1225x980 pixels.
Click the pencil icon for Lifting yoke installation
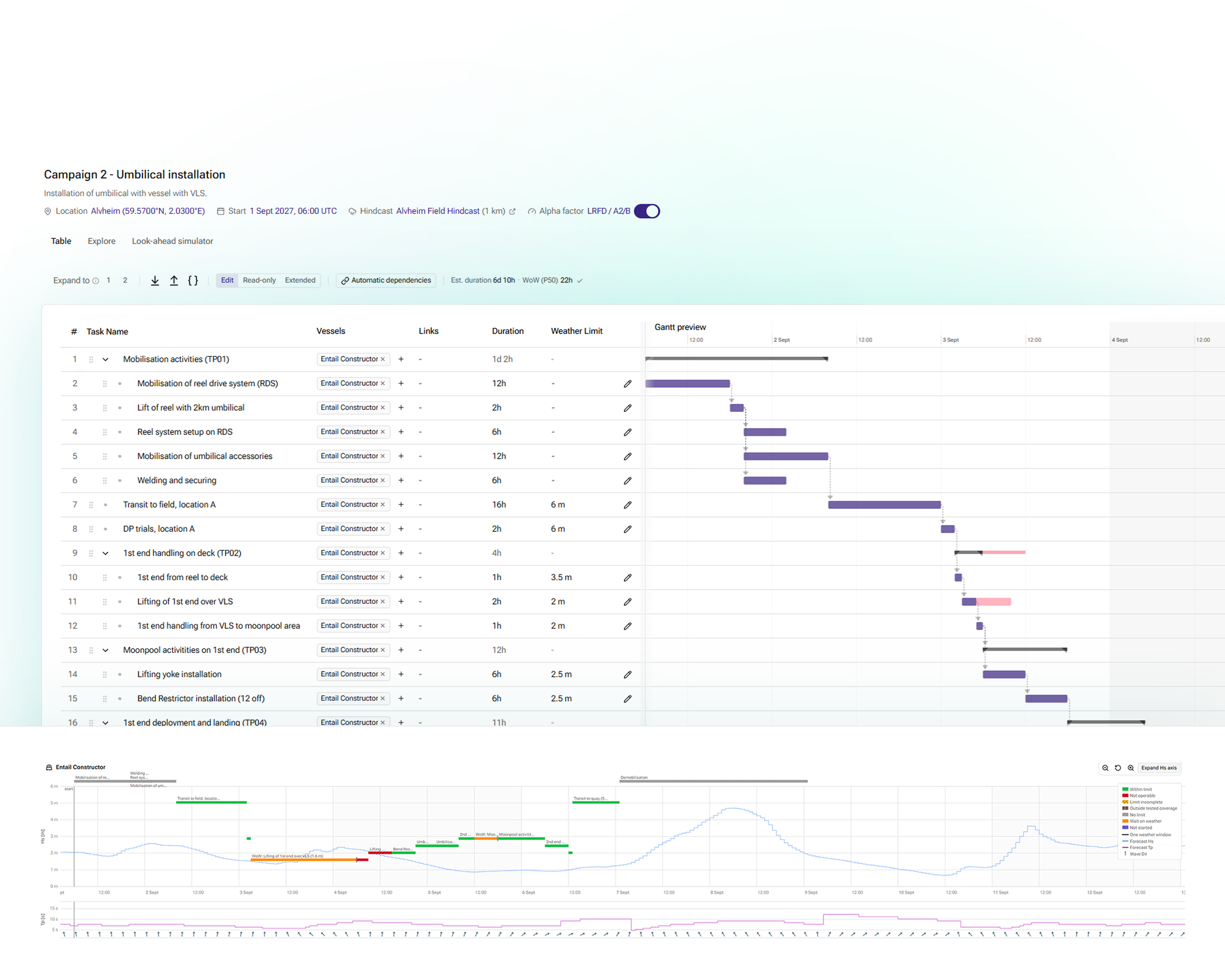click(x=627, y=674)
